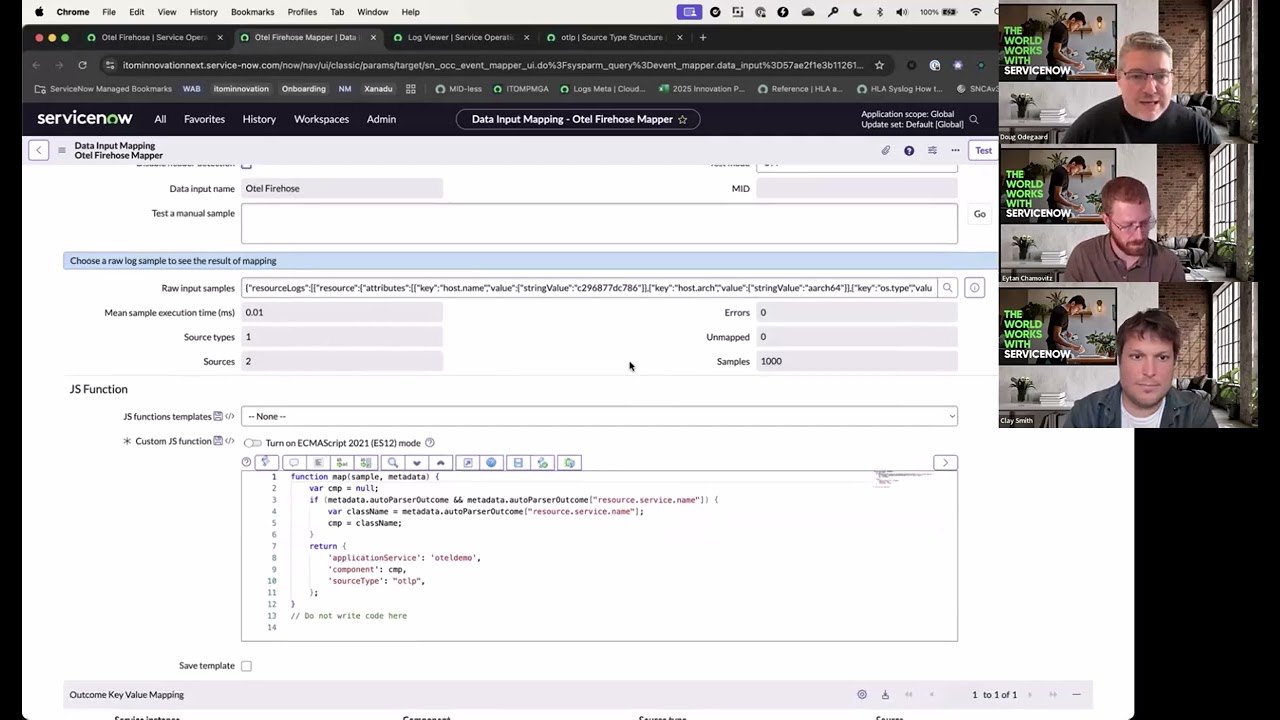
Task: Collapse the Outcome Key Value Mapping section
Action: (1076, 694)
